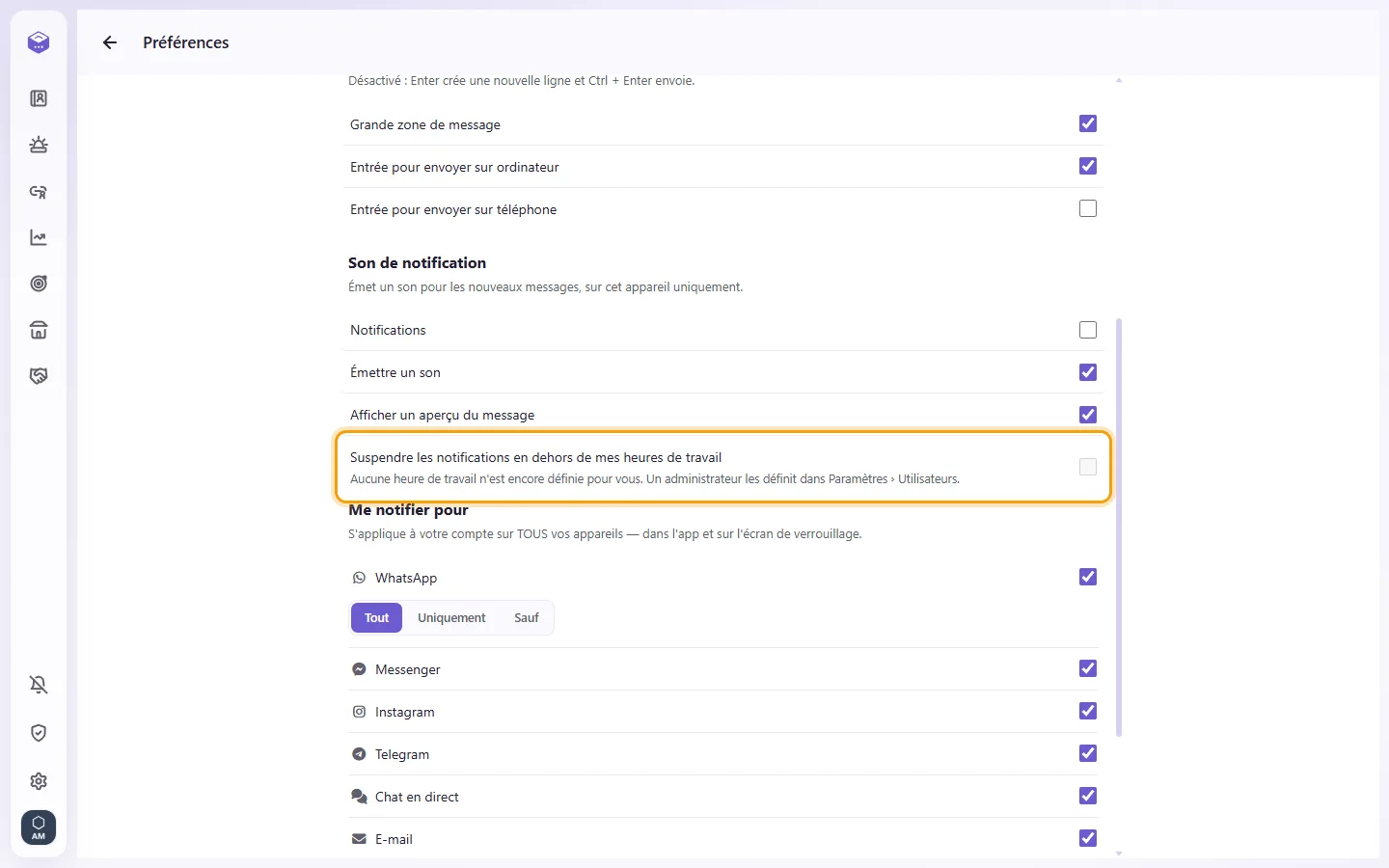Uncheck the Telegram notification checkbox
The height and width of the screenshot is (868, 1389).
point(1088,753)
